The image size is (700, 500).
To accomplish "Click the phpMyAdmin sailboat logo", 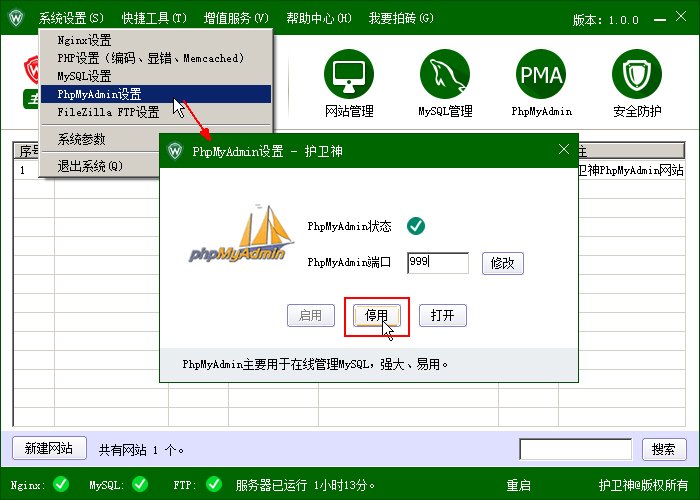I will tap(242, 233).
